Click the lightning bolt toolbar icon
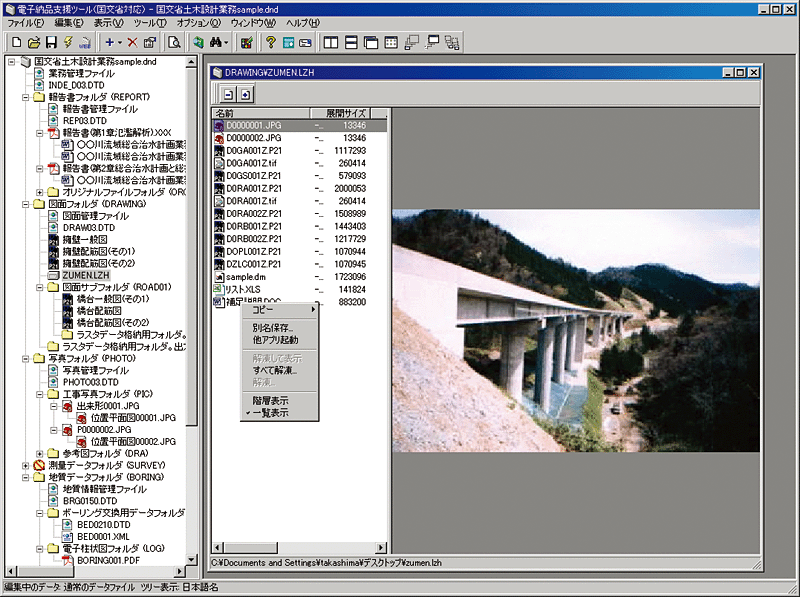The height and width of the screenshot is (597, 800). click(x=67, y=42)
